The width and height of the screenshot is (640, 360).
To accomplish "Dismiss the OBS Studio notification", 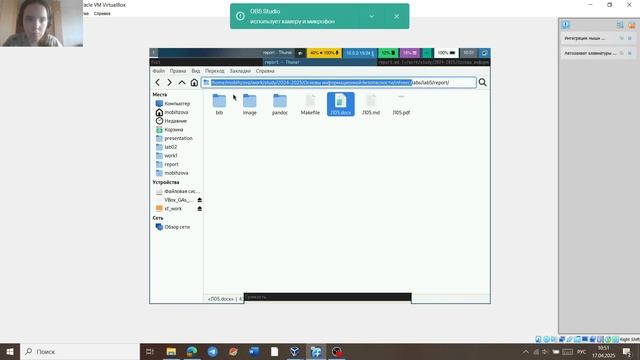I will tap(396, 16).
